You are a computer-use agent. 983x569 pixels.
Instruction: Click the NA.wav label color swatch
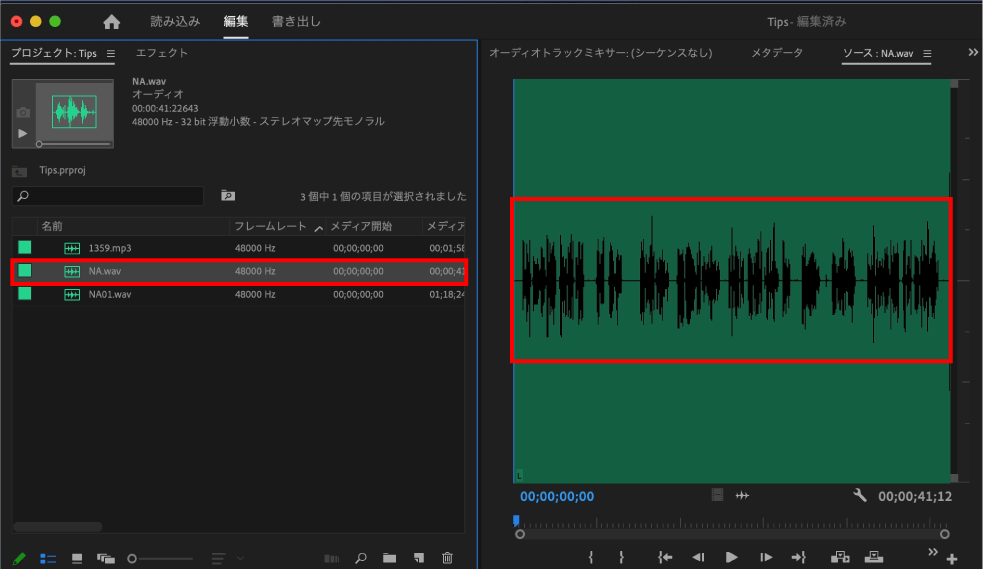coord(24,271)
